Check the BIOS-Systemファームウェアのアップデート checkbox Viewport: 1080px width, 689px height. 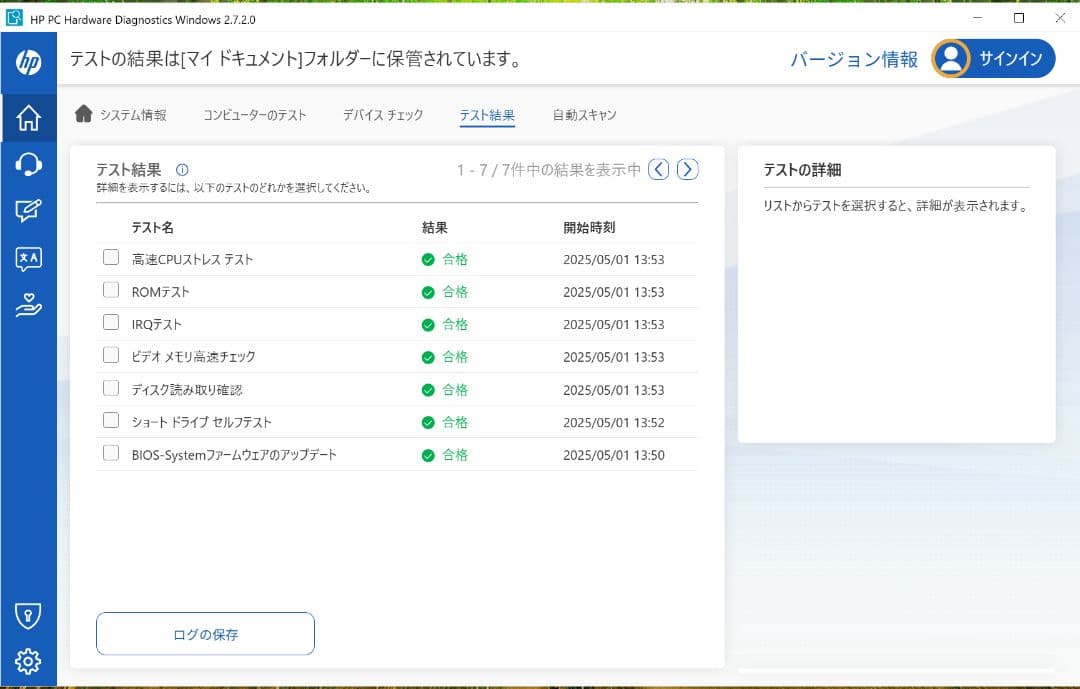point(110,452)
